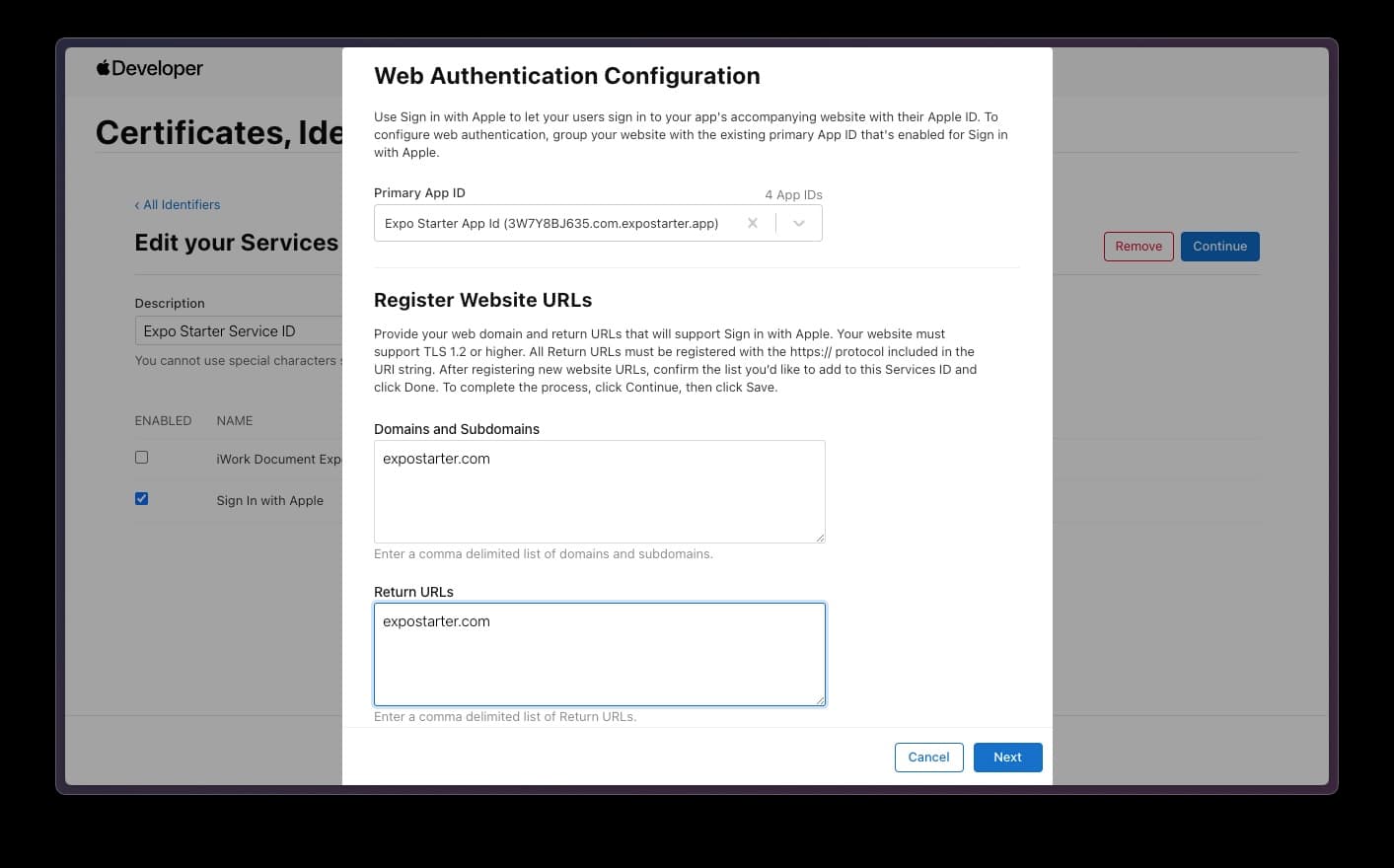Expand the Primary App ID dropdown arrow
The height and width of the screenshot is (868, 1394).
(799, 224)
